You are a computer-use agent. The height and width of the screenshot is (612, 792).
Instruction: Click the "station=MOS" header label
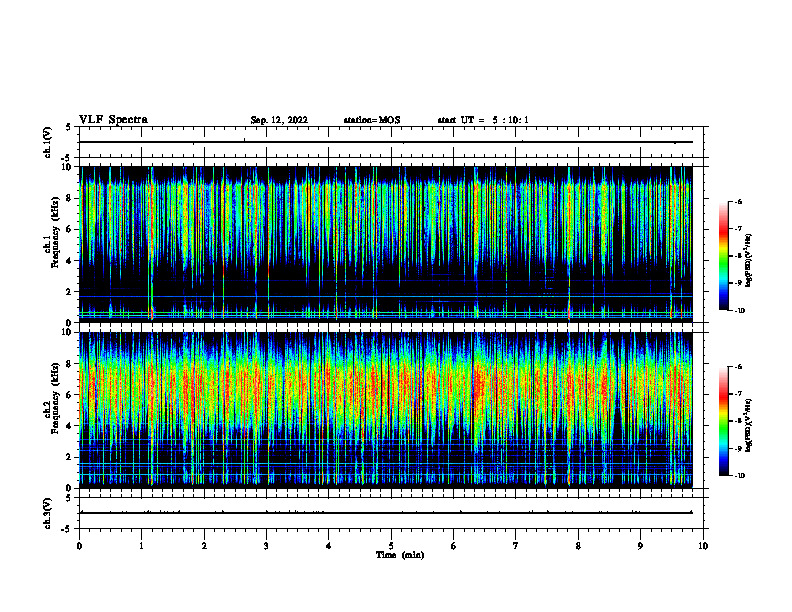[372, 120]
